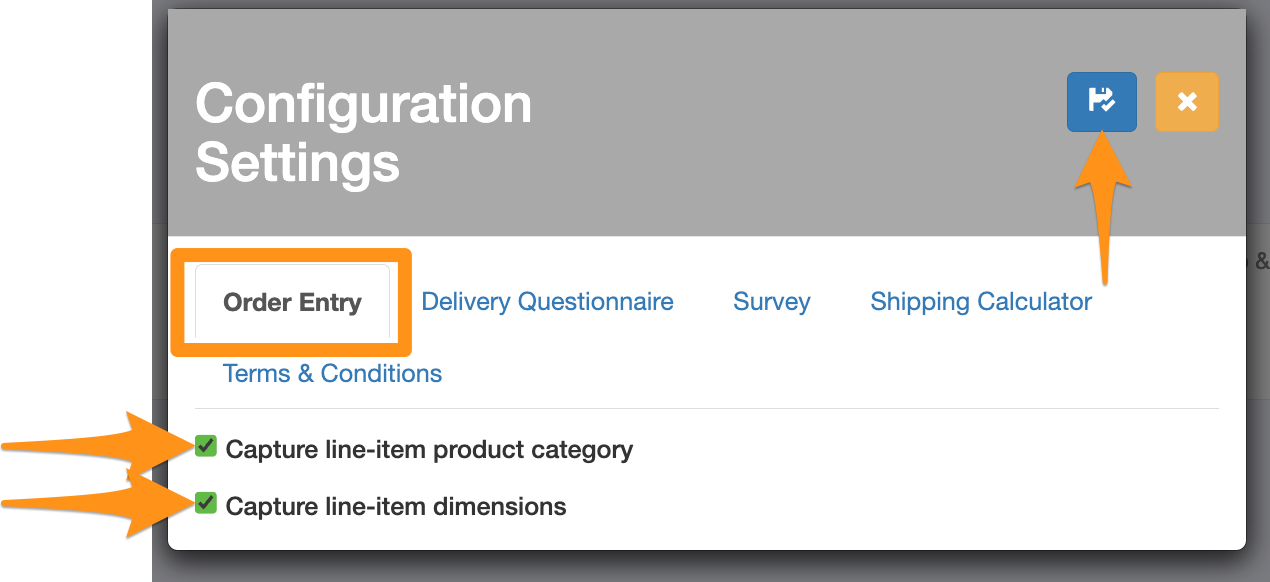The height and width of the screenshot is (582, 1270).
Task: Click the partly hidden ampersand behind the dialog
Action: click(x=1262, y=262)
